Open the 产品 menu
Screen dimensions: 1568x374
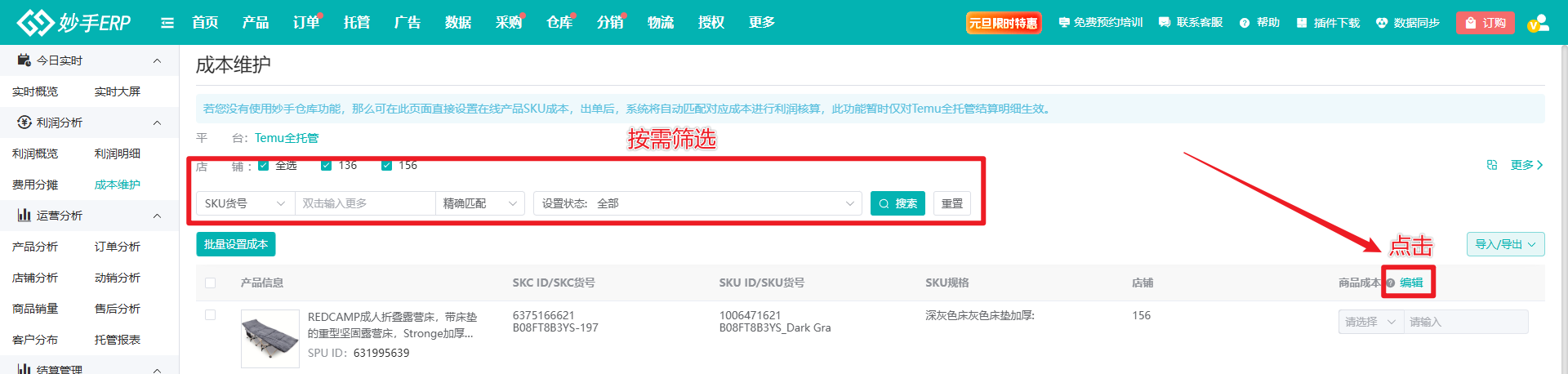point(256,22)
